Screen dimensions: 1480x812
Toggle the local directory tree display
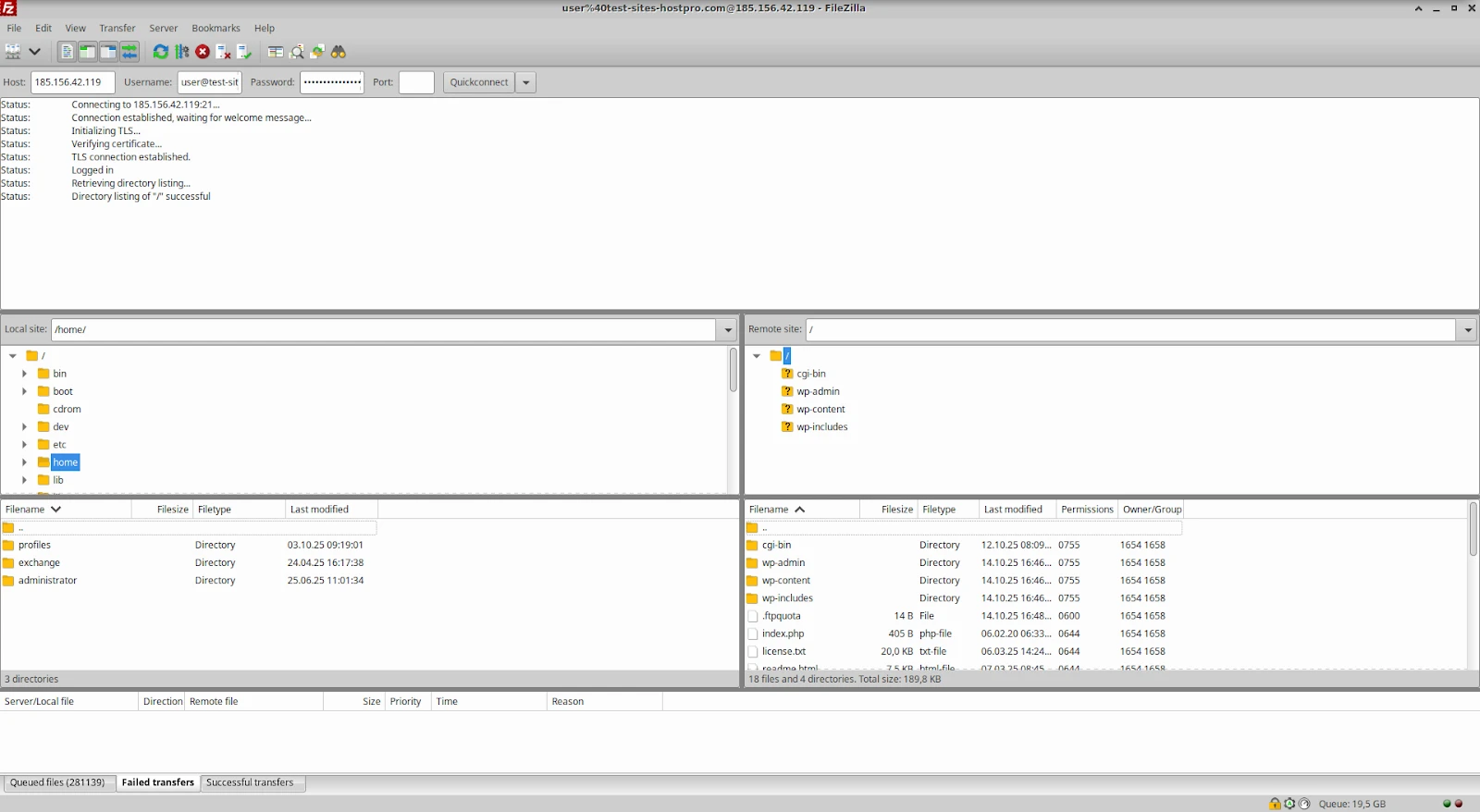click(88, 52)
